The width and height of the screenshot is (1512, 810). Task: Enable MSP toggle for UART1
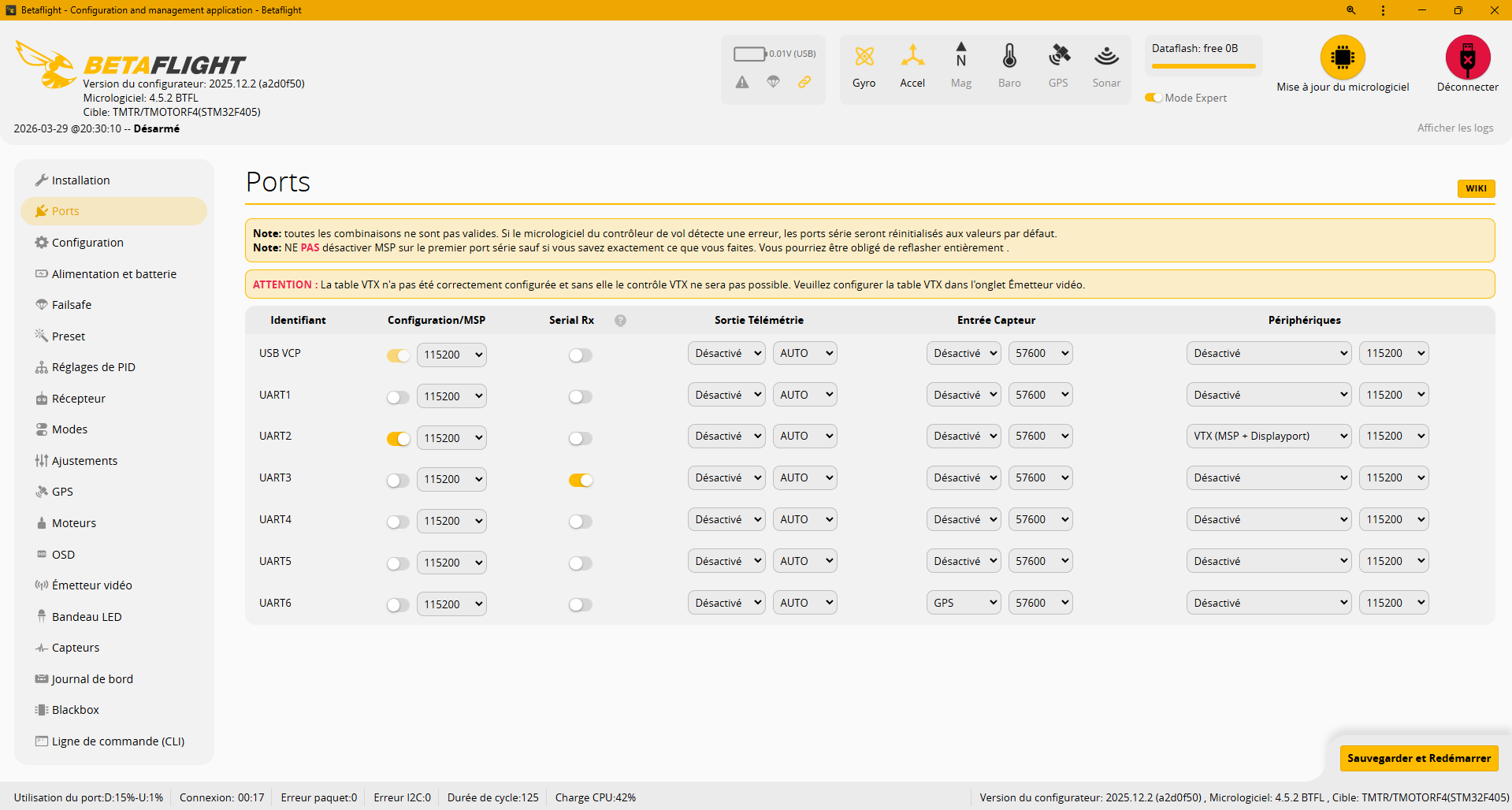click(x=398, y=397)
